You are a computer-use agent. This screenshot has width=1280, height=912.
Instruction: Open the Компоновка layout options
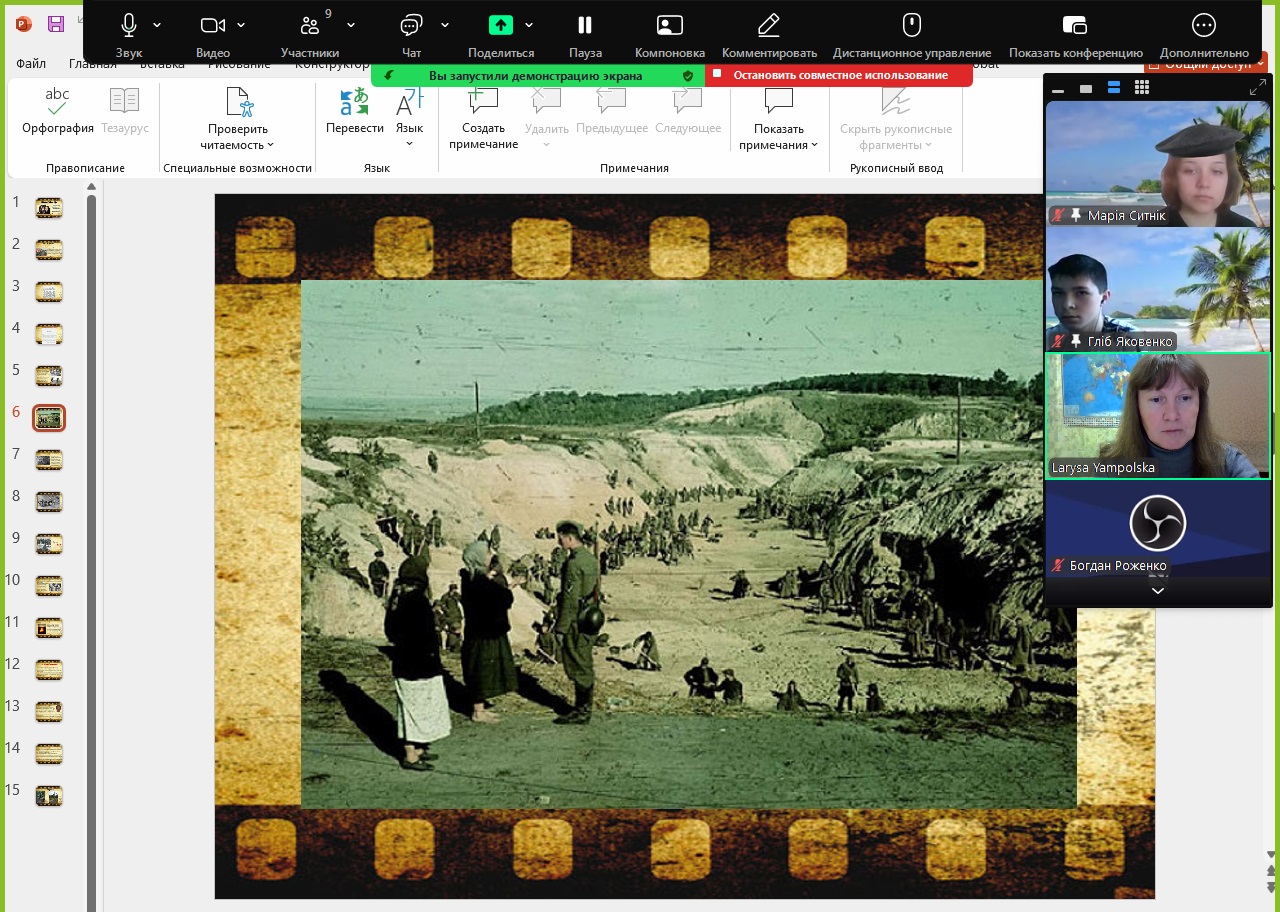[x=669, y=27]
